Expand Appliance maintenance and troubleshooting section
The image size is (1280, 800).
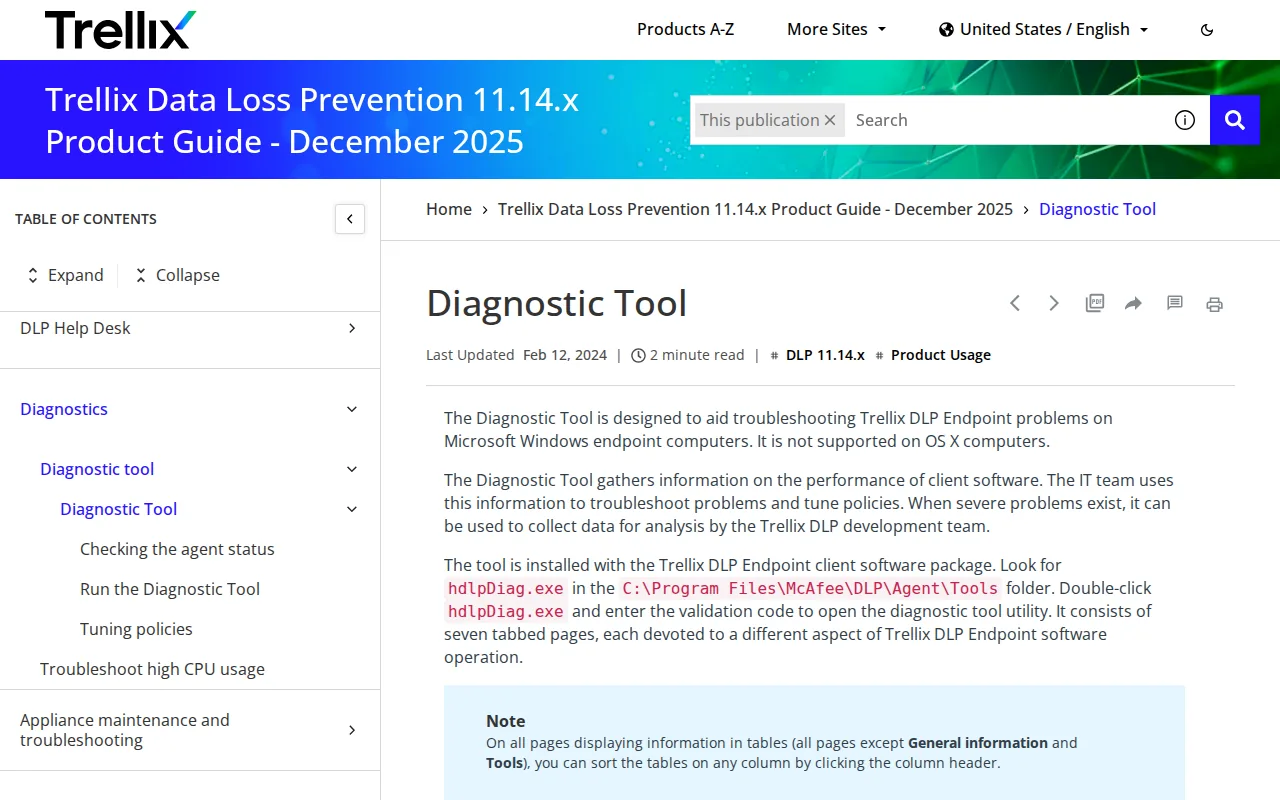click(x=352, y=730)
